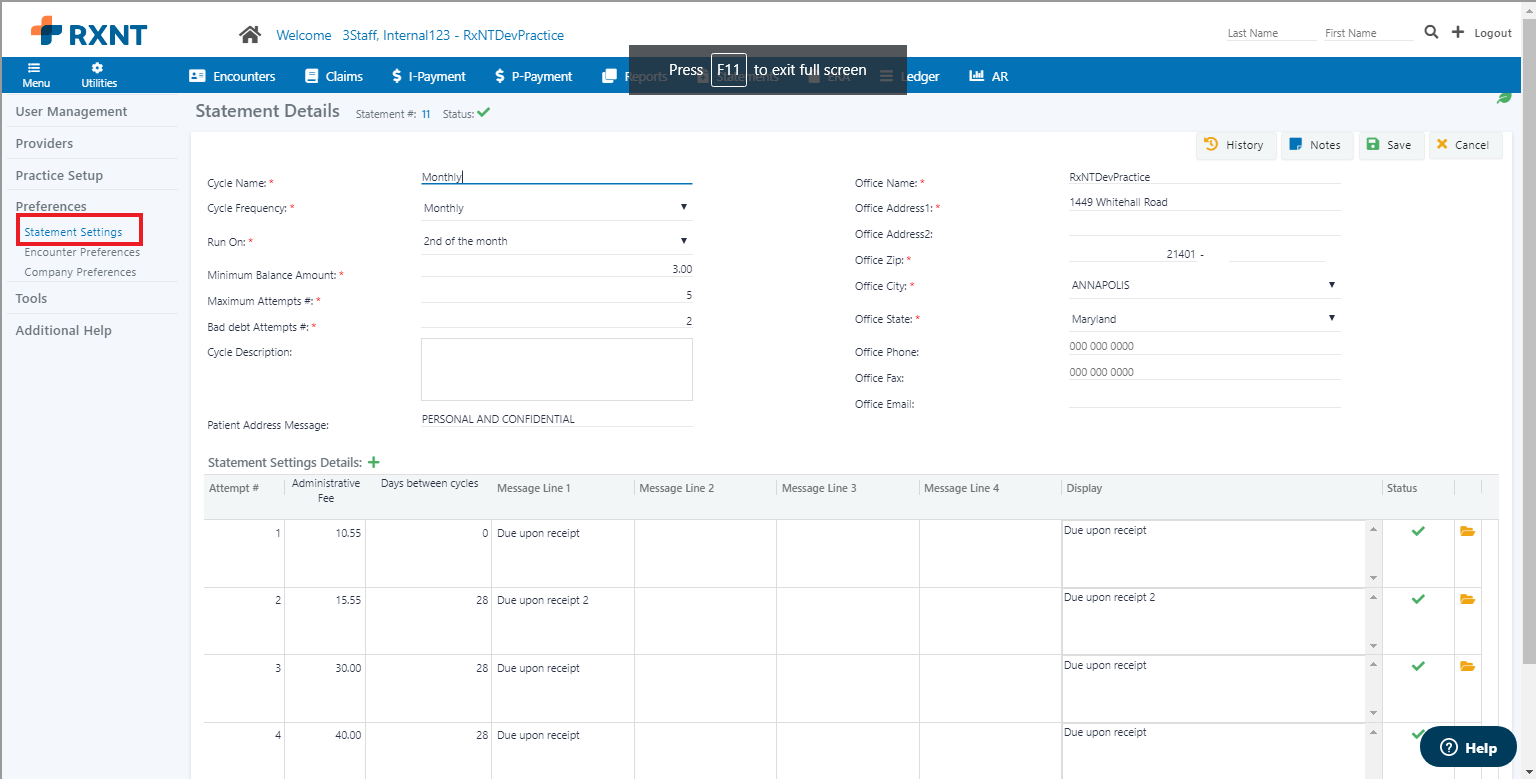Click the Office Name field

click(1205, 177)
